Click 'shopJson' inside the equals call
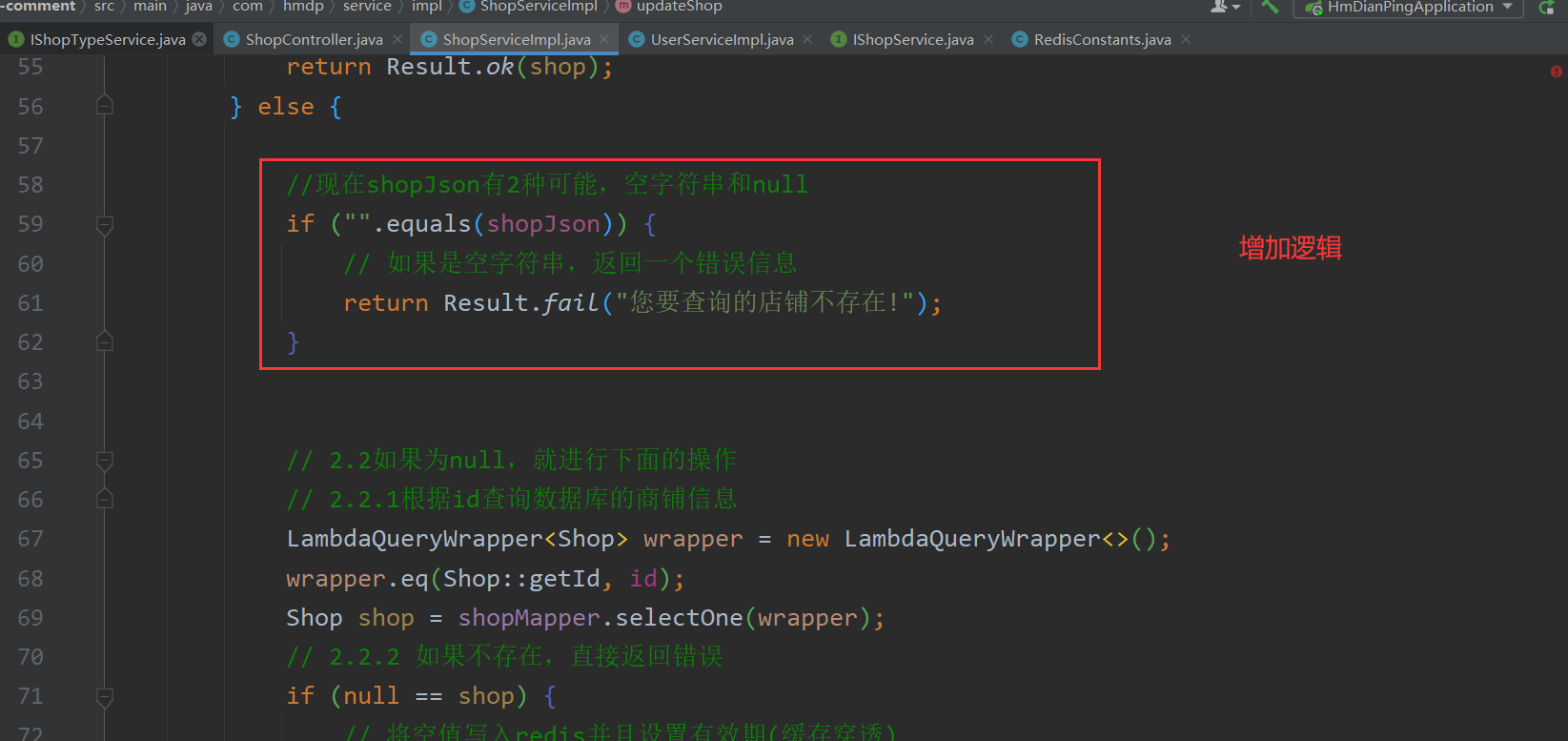The image size is (1568, 741). click(x=543, y=224)
